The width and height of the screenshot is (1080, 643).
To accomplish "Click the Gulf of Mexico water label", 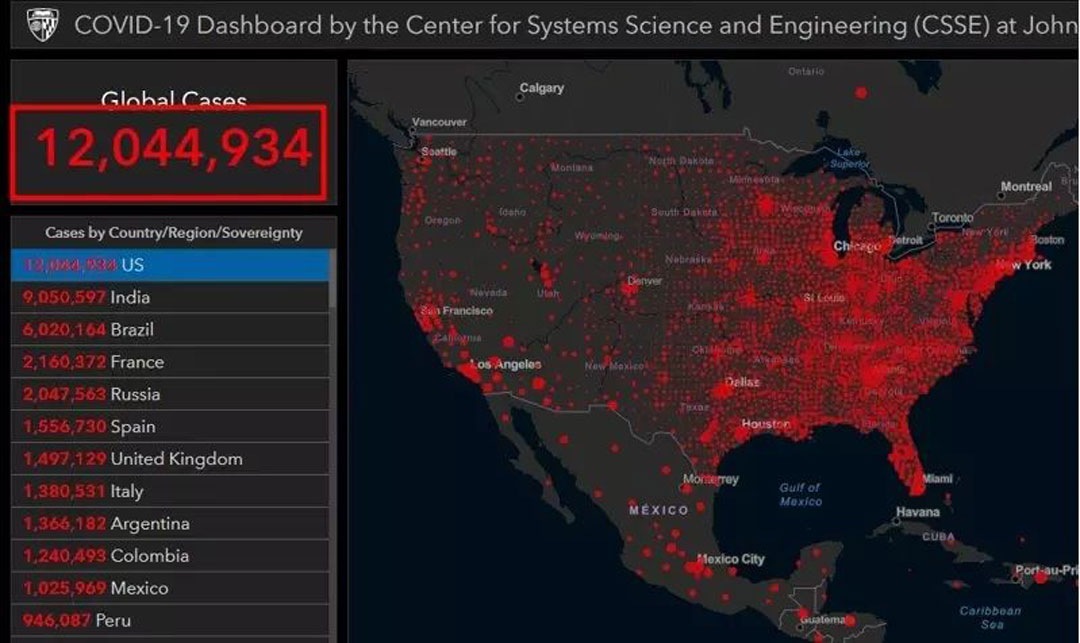I will pos(800,494).
